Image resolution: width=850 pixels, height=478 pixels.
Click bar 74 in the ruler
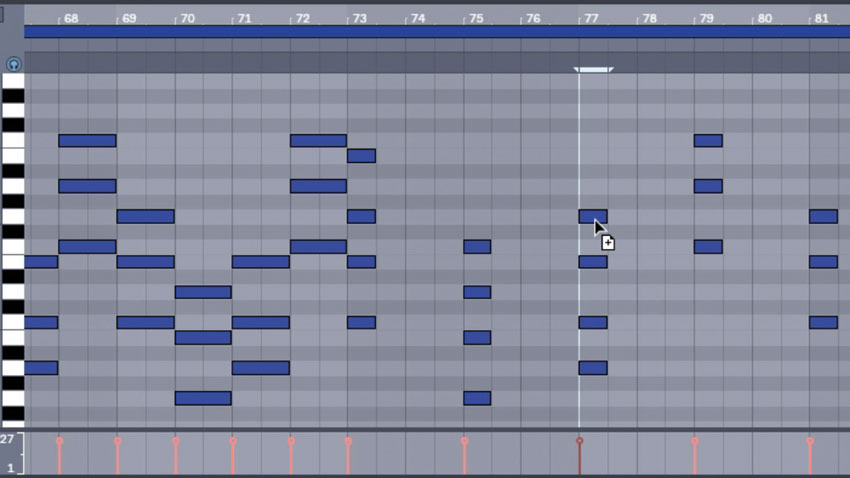pyautogui.click(x=418, y=18)
